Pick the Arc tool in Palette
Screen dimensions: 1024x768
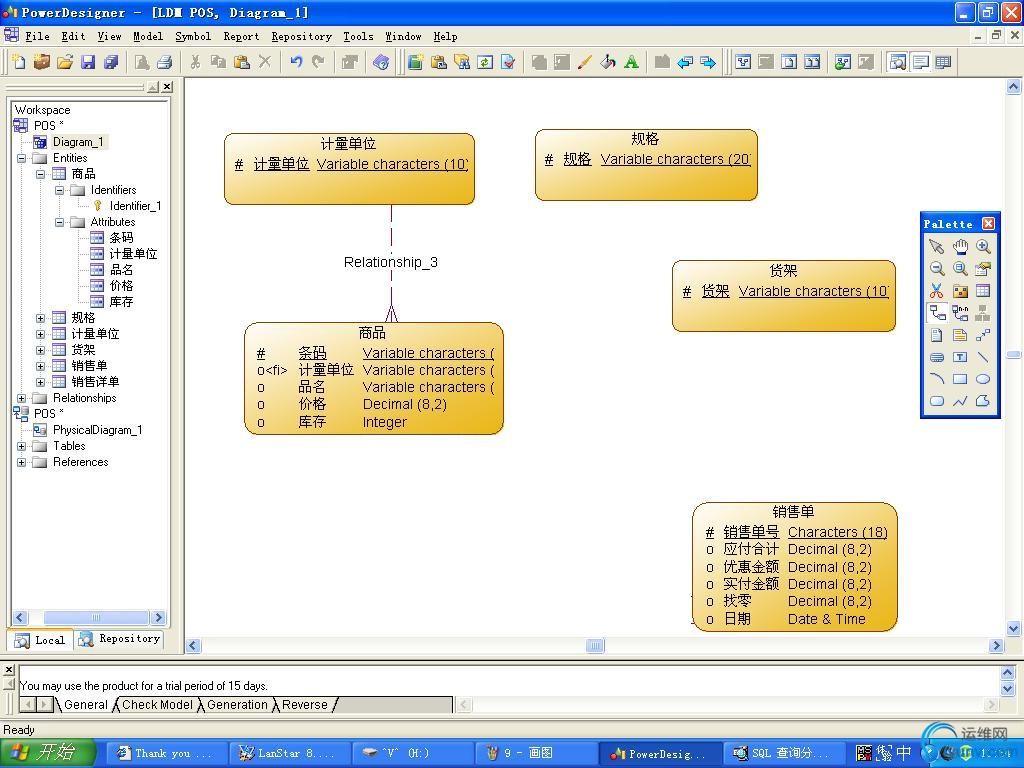click(x=936, y=379)
